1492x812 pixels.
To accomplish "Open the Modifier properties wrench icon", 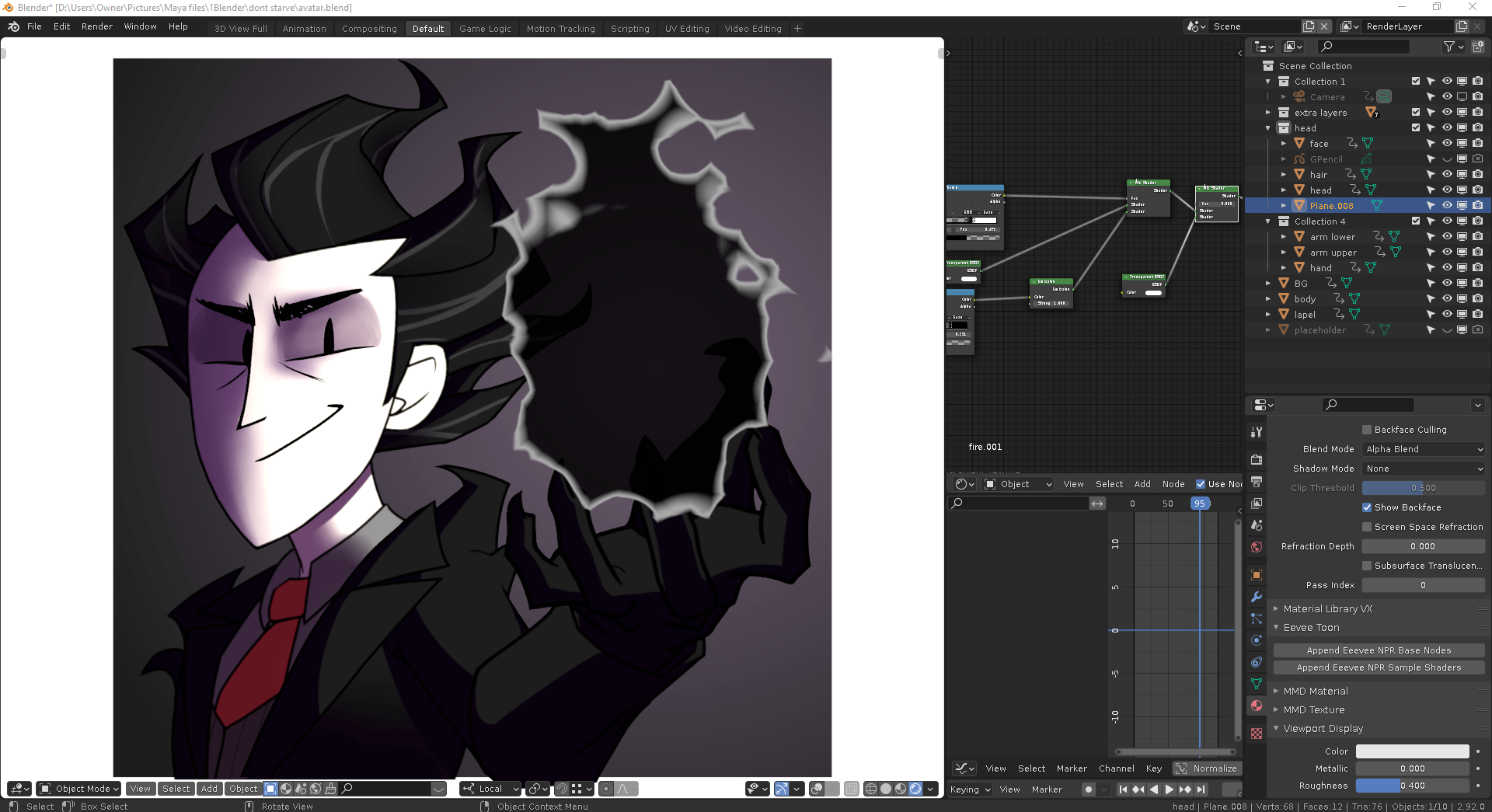I will tap(1257, 597).
